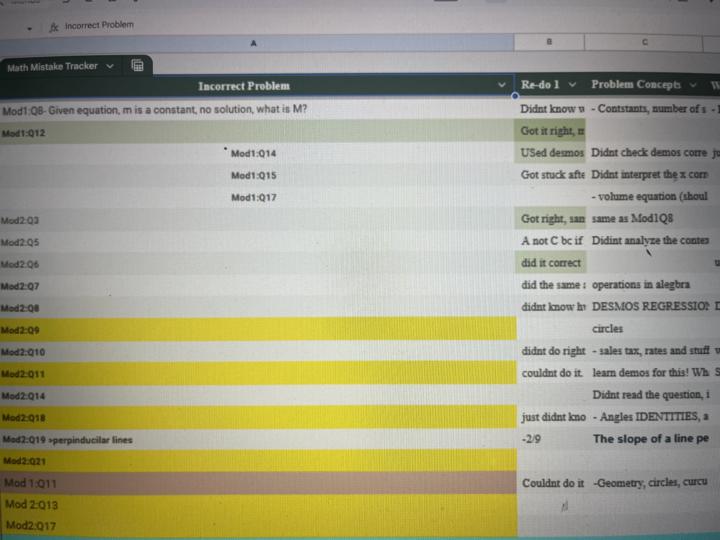Click the formula bar showing Incorrect Problem
The width and height of the screenshot is (720, 540).
pos(99,25)
